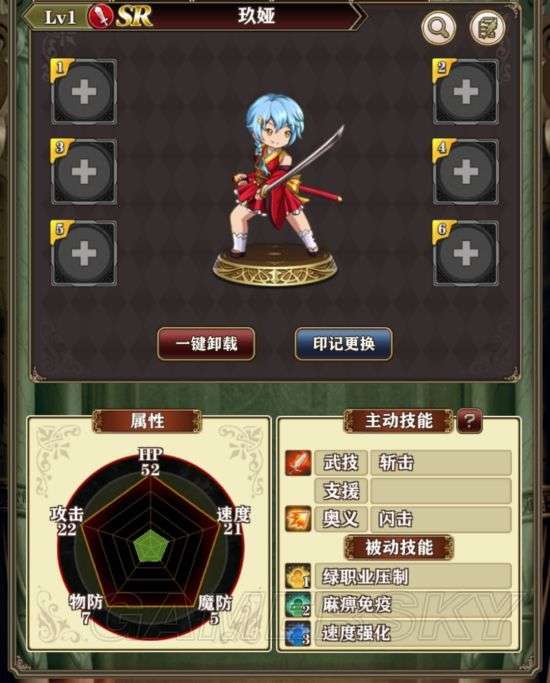Tap the 属性 attribute radar chart

150,547
